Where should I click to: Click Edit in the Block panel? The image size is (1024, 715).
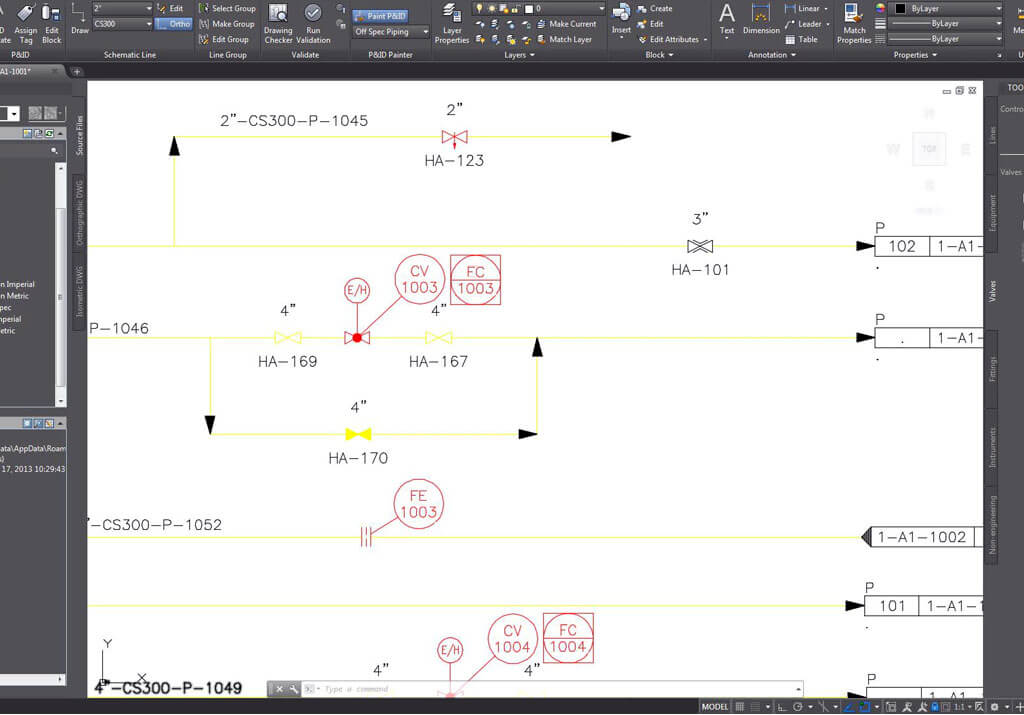[650, 24]
